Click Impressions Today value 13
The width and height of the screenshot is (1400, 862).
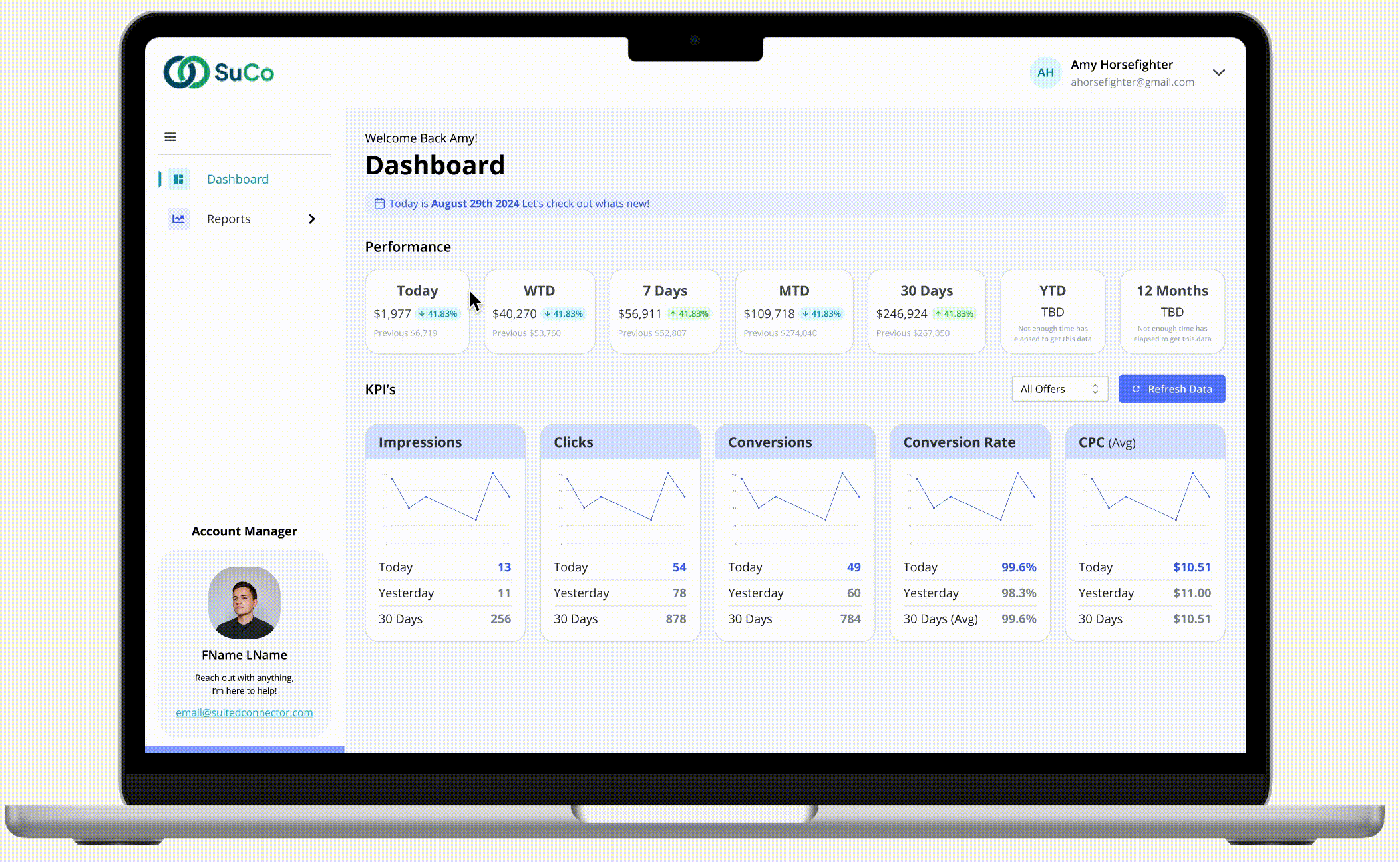[x=504, y=567]
